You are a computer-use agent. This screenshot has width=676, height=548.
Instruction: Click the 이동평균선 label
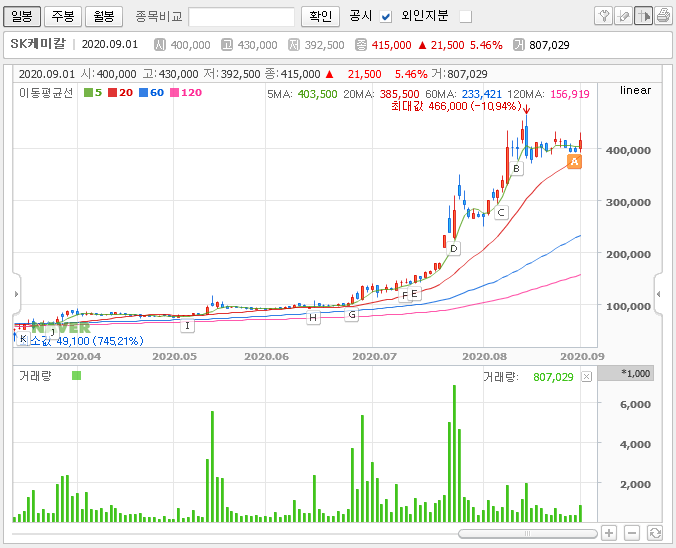(x=46, y=93)
